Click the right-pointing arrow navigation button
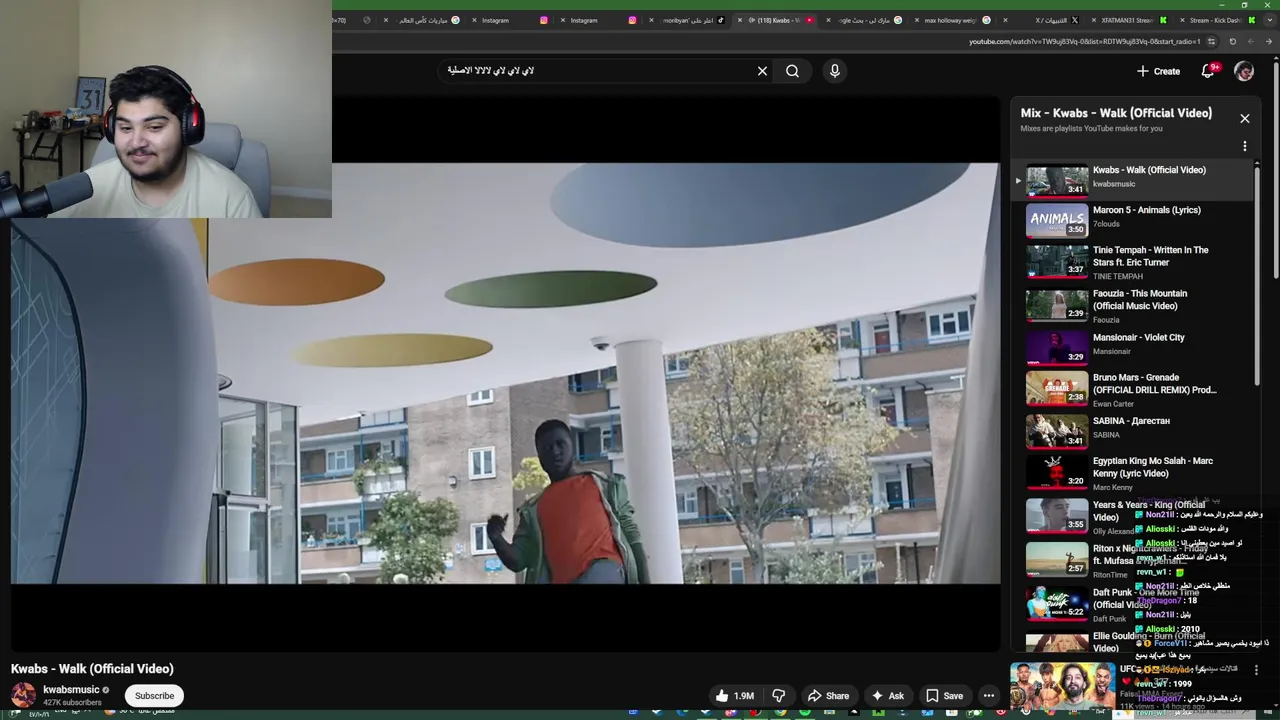Viewport: 1280px width, 720px height. (x=1270, y=41)
